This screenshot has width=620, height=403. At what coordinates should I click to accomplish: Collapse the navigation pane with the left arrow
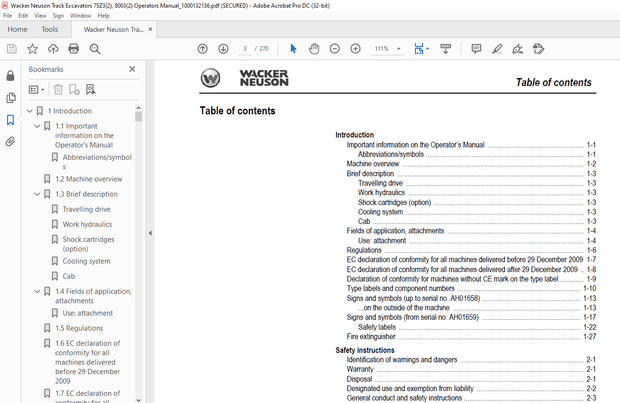tap(150, 233)
